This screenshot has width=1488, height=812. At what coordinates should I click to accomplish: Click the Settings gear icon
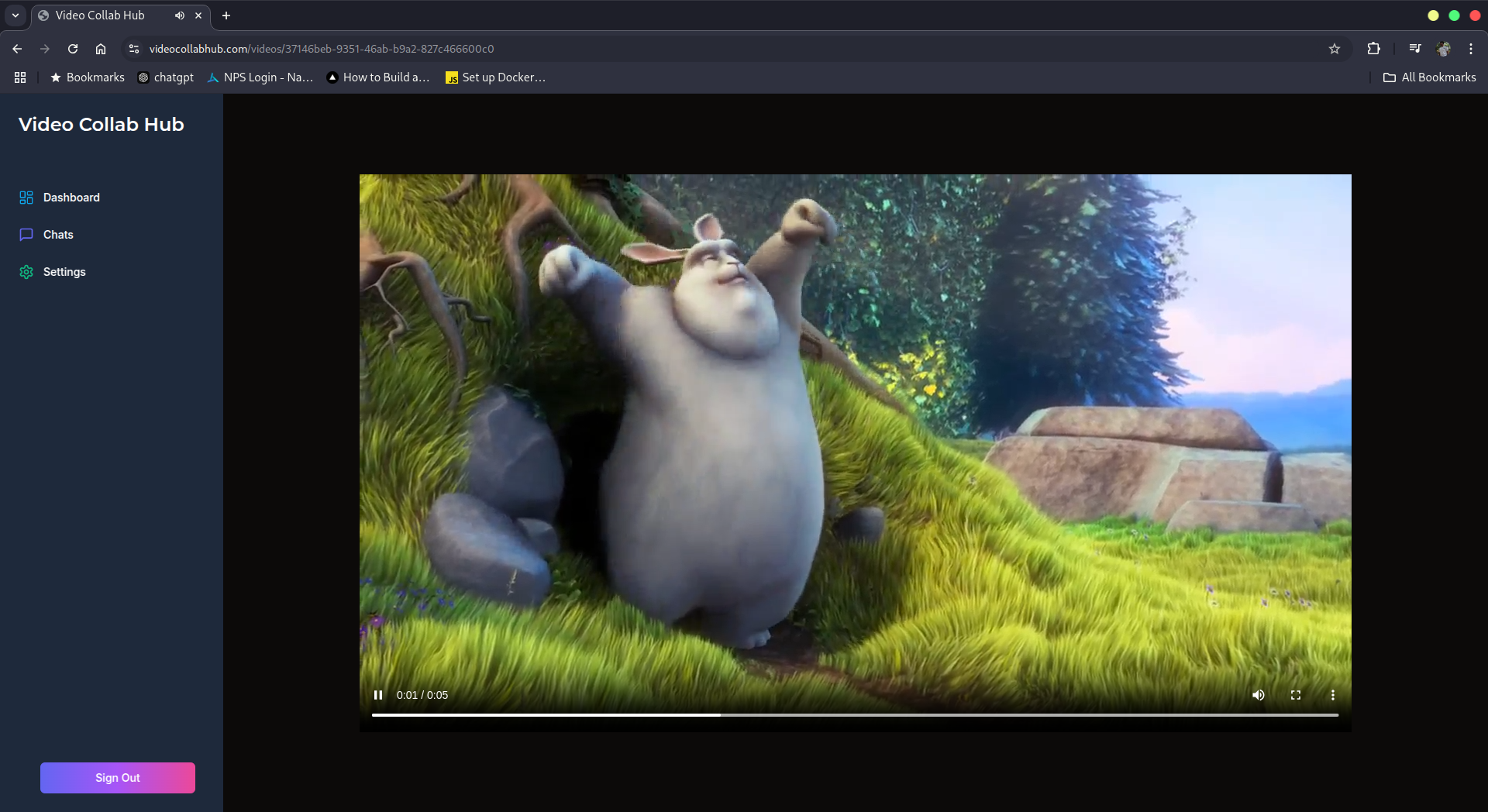pos(26,272)
